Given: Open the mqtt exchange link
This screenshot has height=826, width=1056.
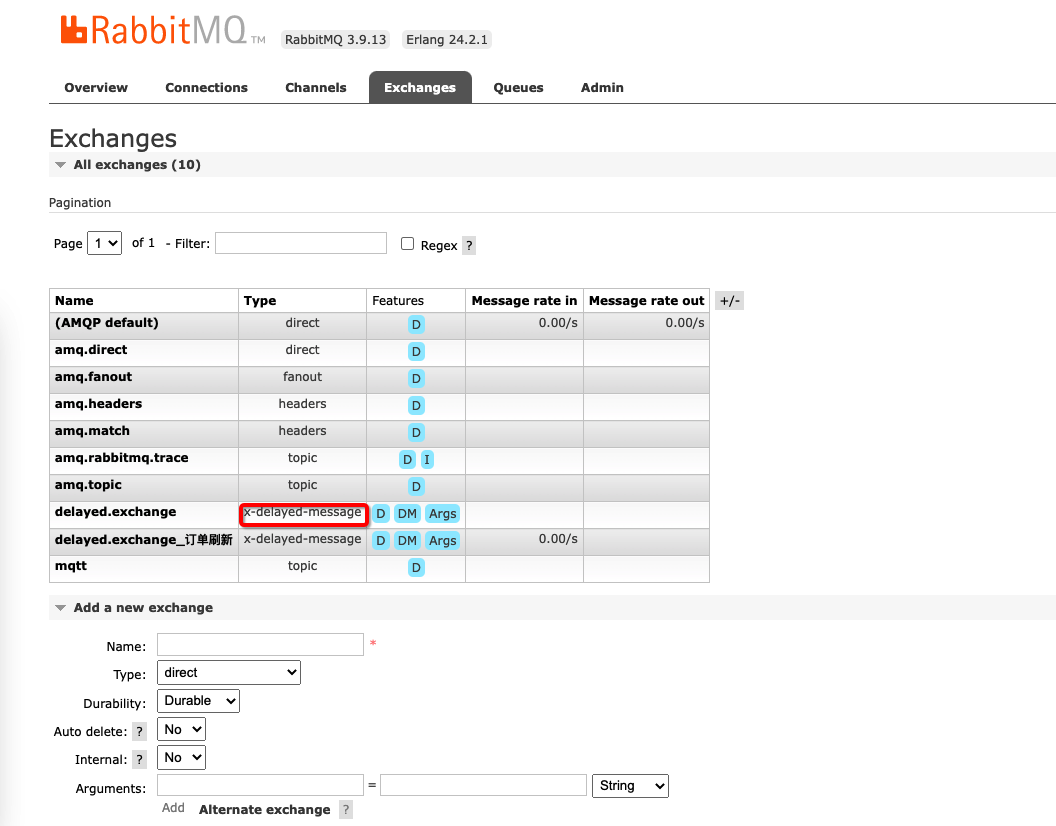Looking at the screenshot, I should tap(71, 565).
